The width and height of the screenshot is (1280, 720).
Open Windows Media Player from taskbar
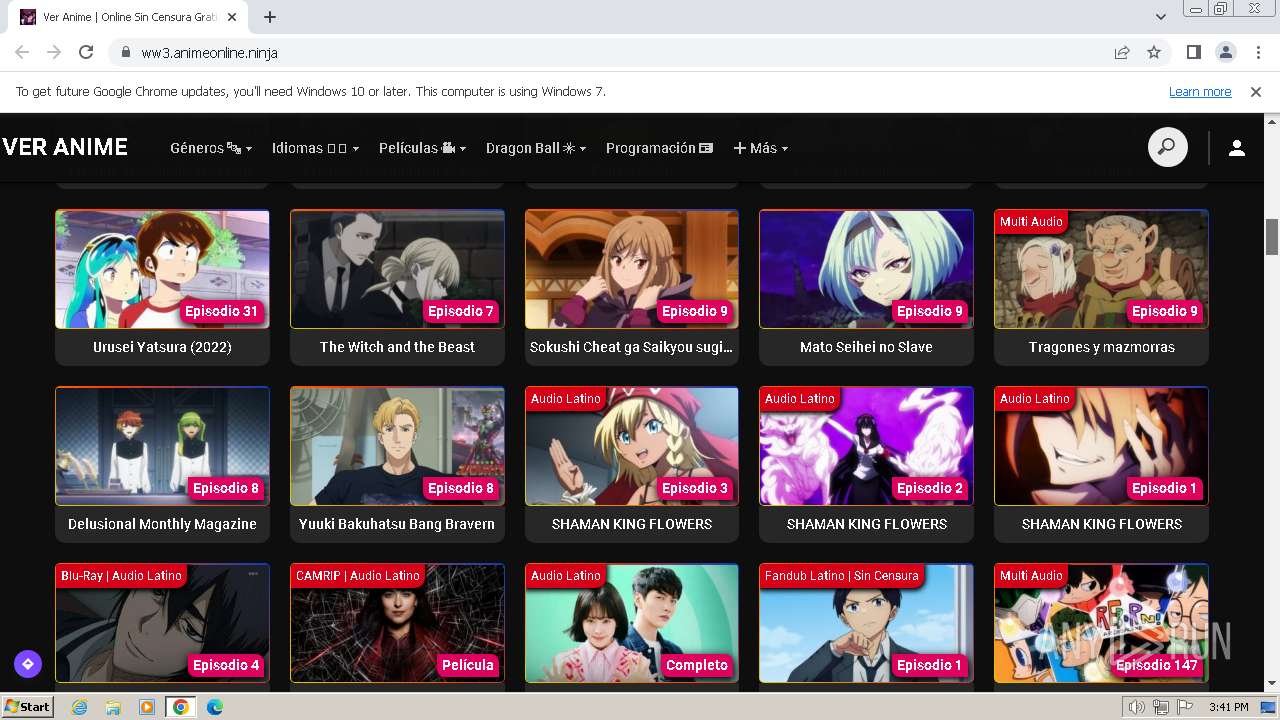[x=147, y=707]
